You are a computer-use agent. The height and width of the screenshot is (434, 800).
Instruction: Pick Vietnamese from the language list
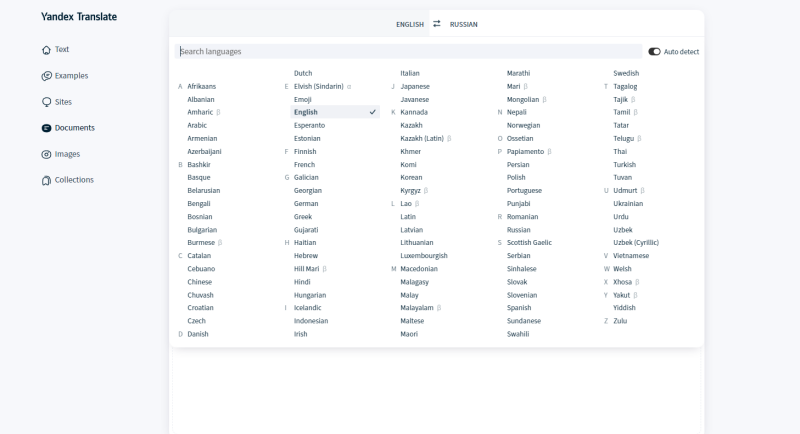click(x=631, y=255)
